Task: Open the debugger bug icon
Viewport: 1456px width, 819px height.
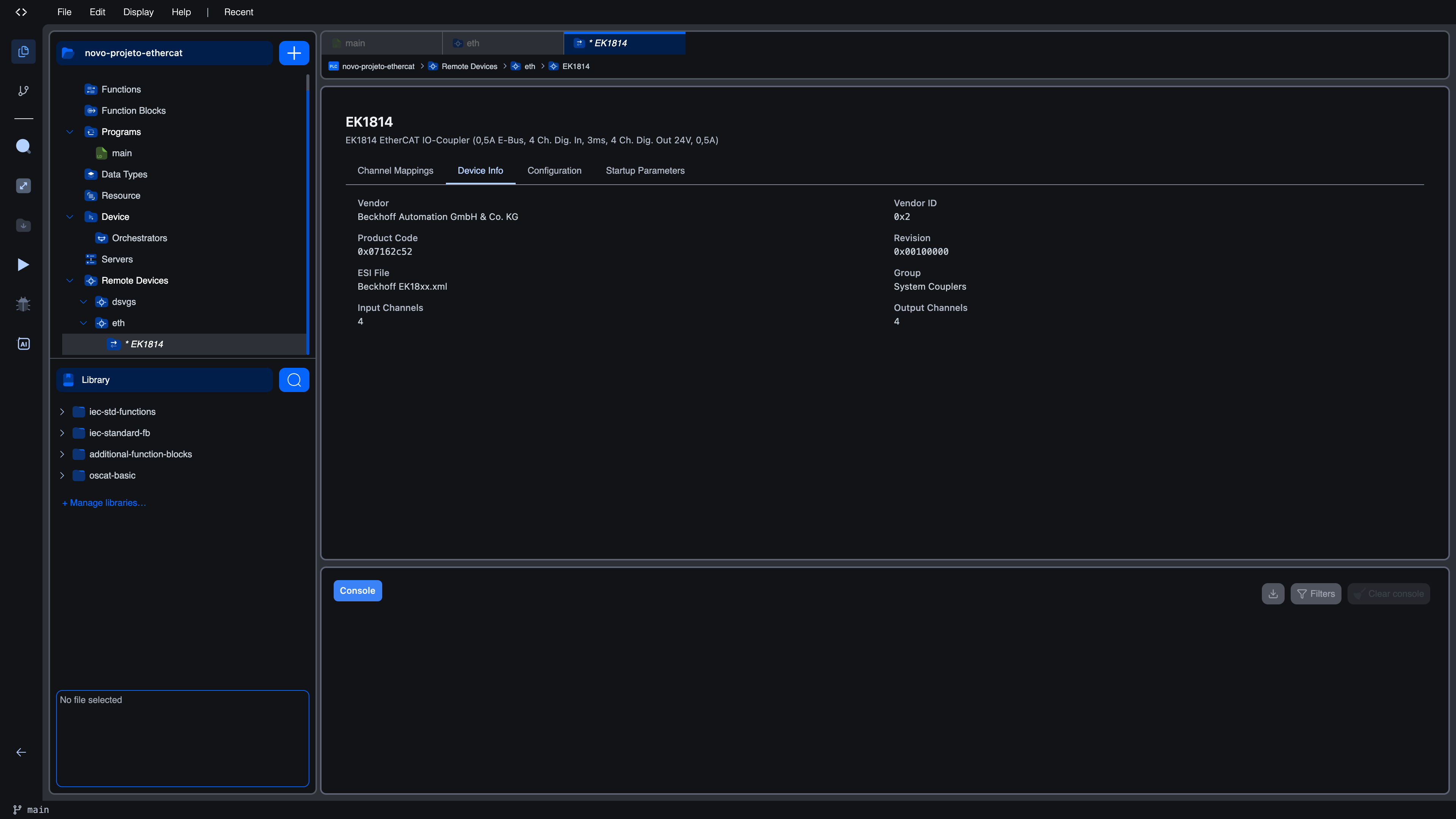Action: point(23,304)
